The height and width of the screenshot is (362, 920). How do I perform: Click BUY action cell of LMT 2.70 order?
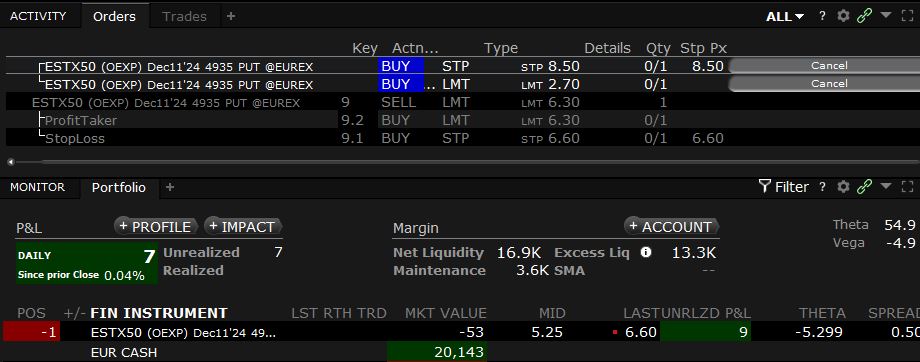(401, 84)
